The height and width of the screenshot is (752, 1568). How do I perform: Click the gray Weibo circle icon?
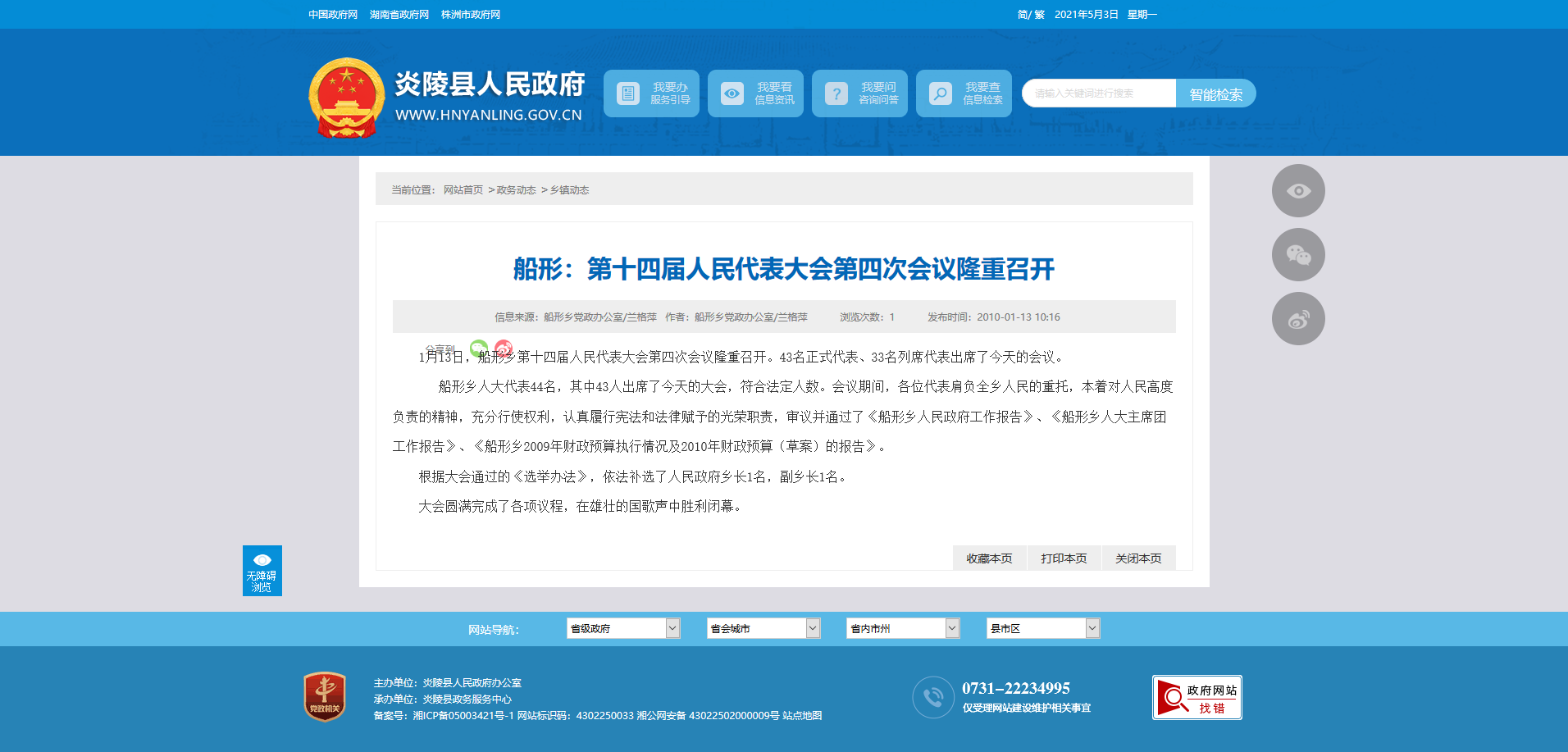1298,319
